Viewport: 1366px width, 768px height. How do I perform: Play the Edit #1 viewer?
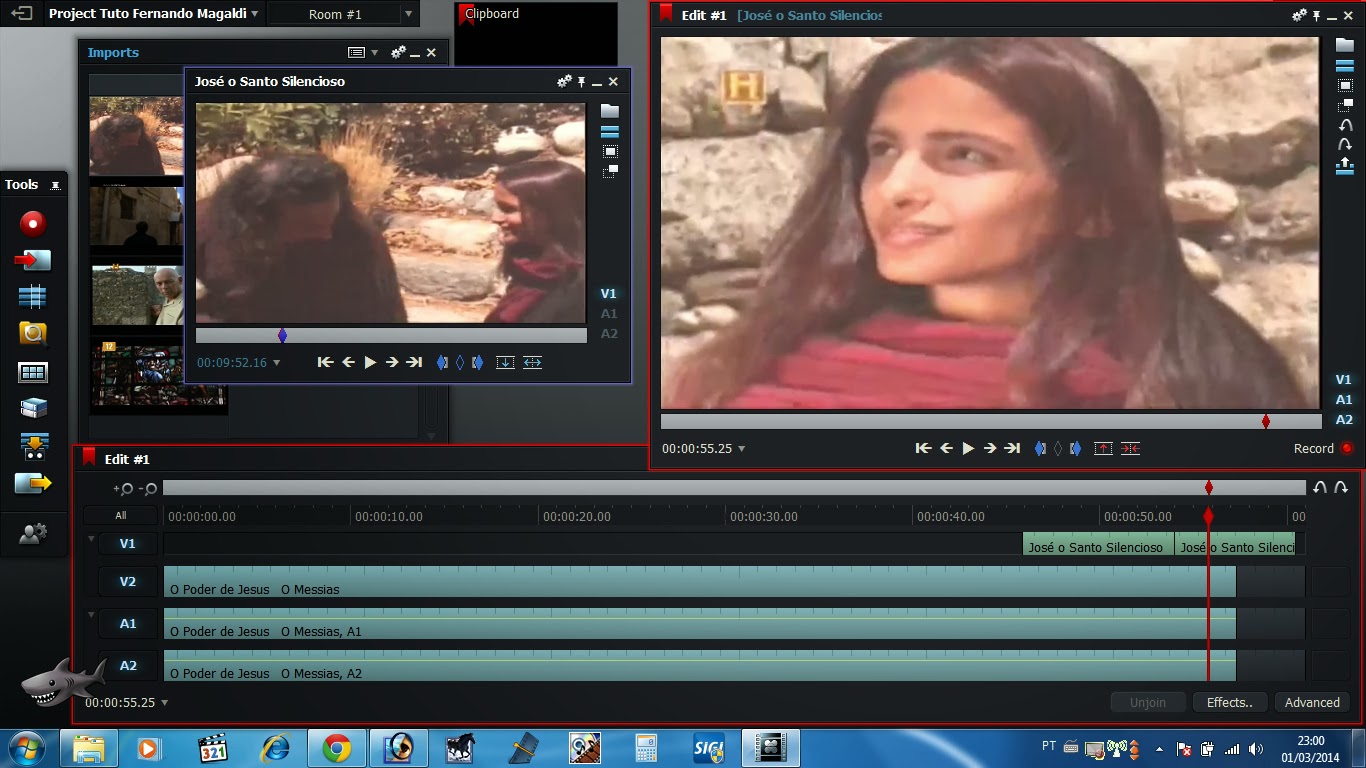point(968,448)
